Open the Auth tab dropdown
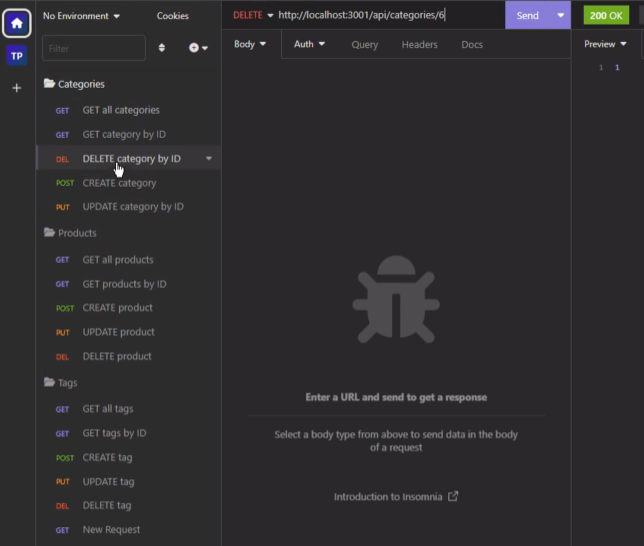The image size is (644, 546). (309, 44)
